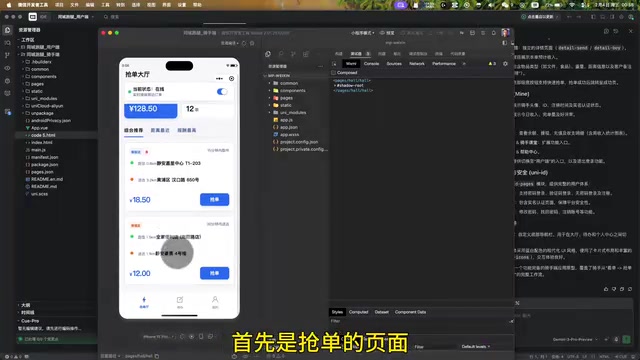Show more devtools tabs with chevron
This screenshot has width=640, height=360.
(464, 64)
